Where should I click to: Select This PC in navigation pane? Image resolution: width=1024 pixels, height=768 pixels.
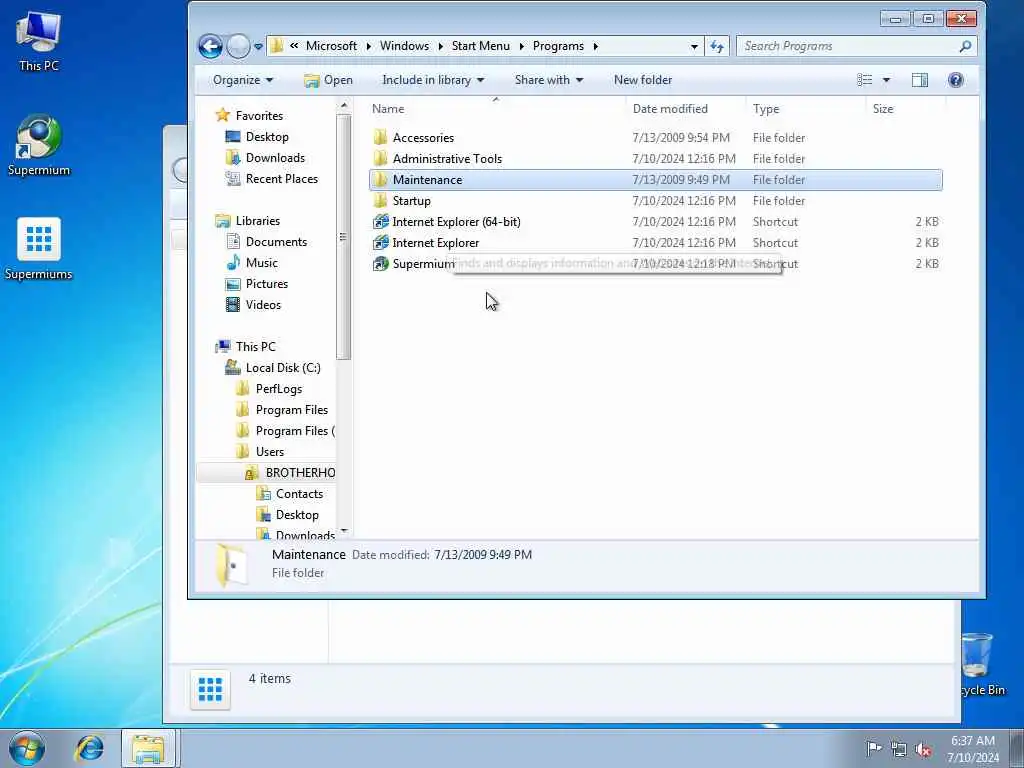[255, 346]
